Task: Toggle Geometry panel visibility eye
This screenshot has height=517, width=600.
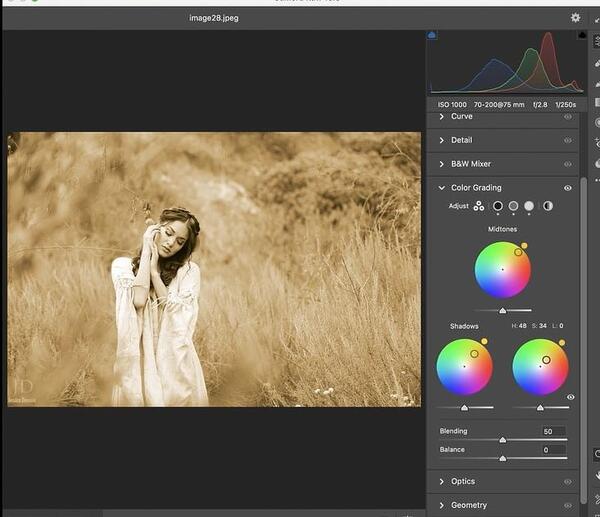Action: point(568,506)
